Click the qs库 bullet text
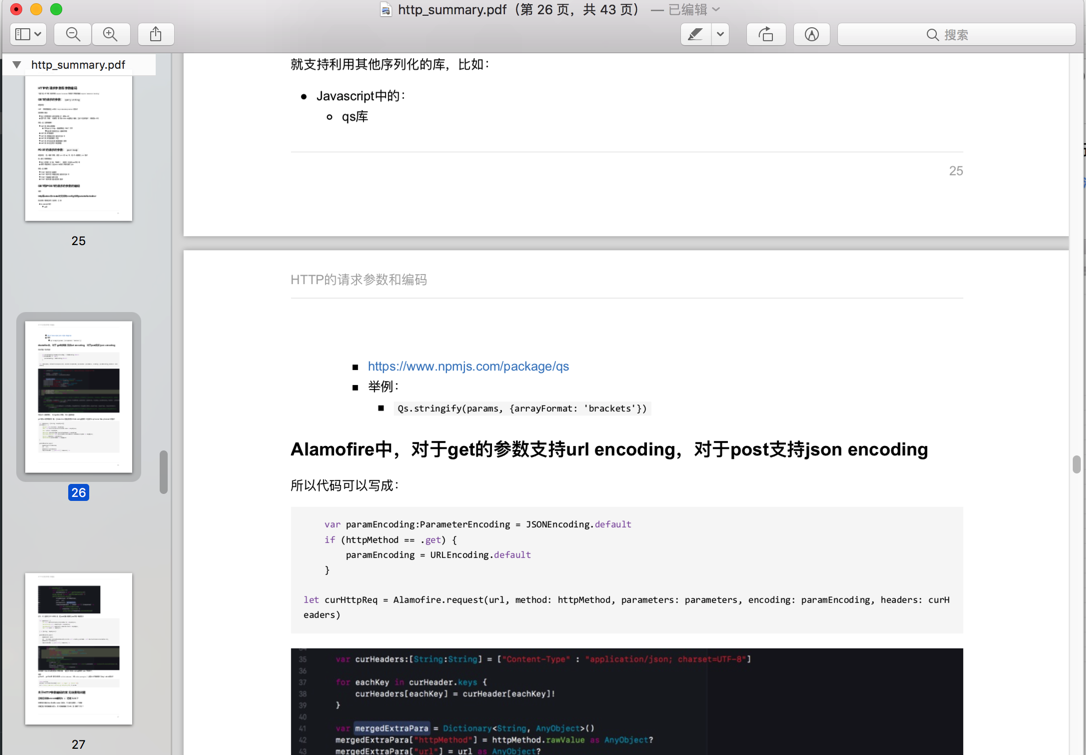The height and width of the screenshot is (755, 1086). [x=355, y=116]
